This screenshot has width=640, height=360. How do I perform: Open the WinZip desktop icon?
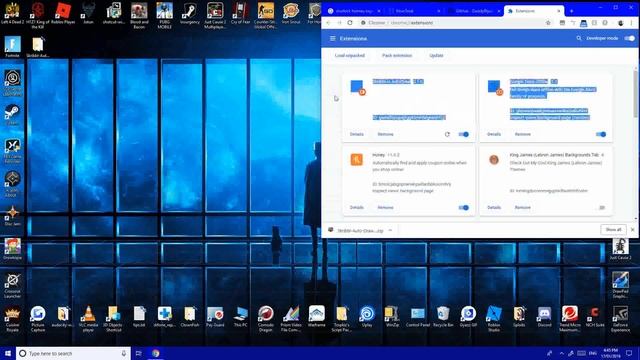pyautogui.click(x=392, y=316)
